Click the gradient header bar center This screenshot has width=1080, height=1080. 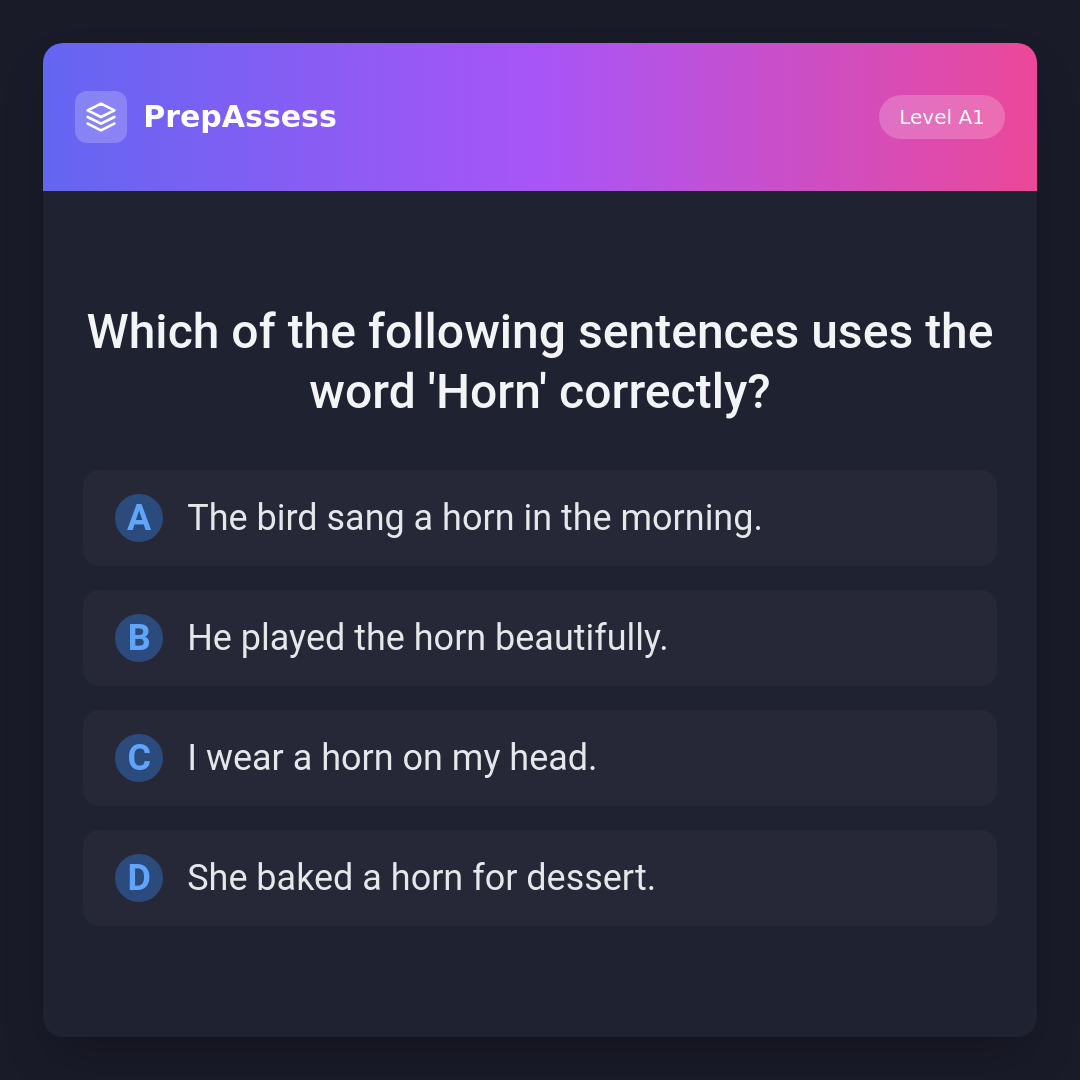(x=600, y=117)
